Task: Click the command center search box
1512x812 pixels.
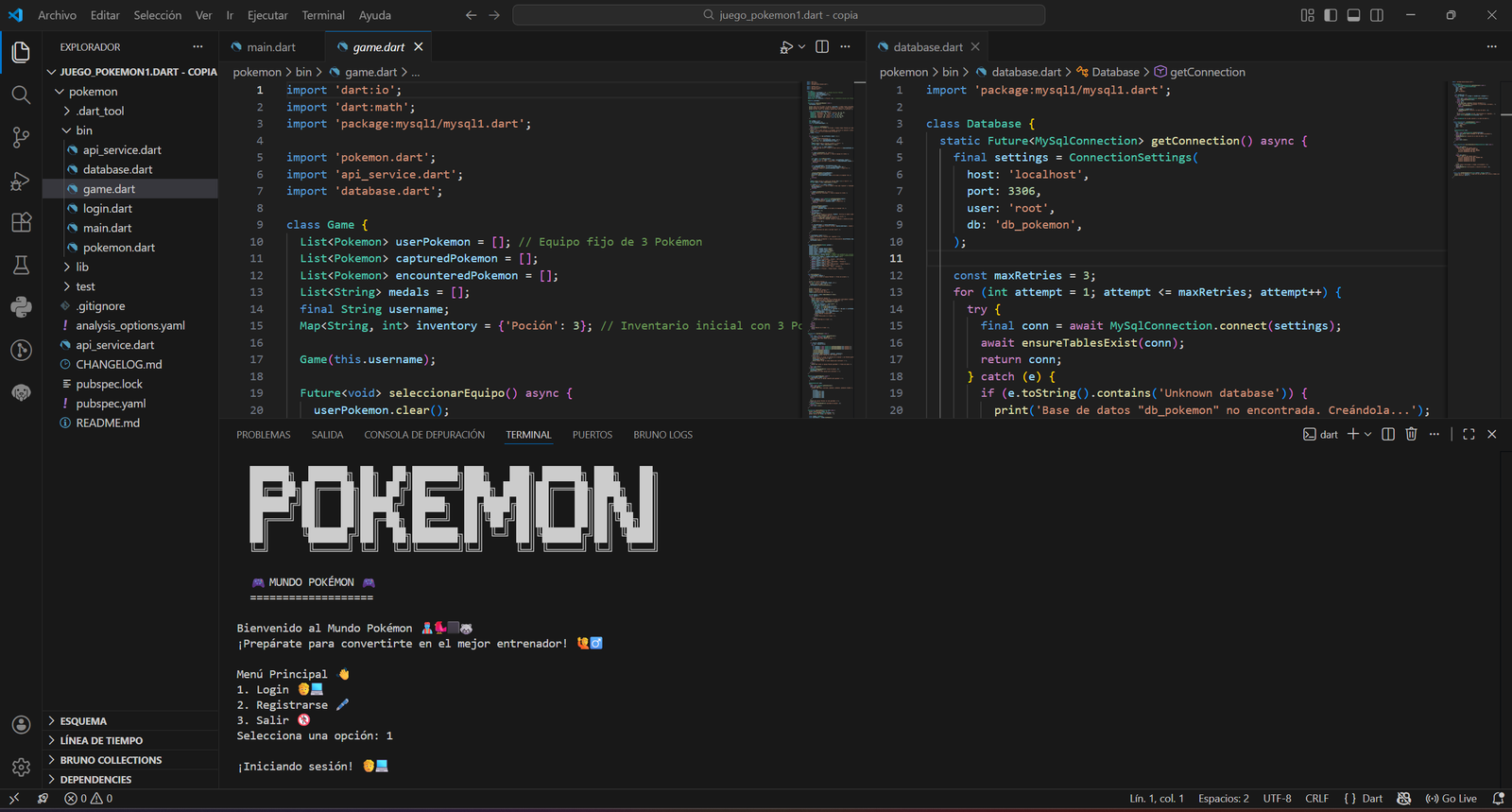Action: pos(779,15)
